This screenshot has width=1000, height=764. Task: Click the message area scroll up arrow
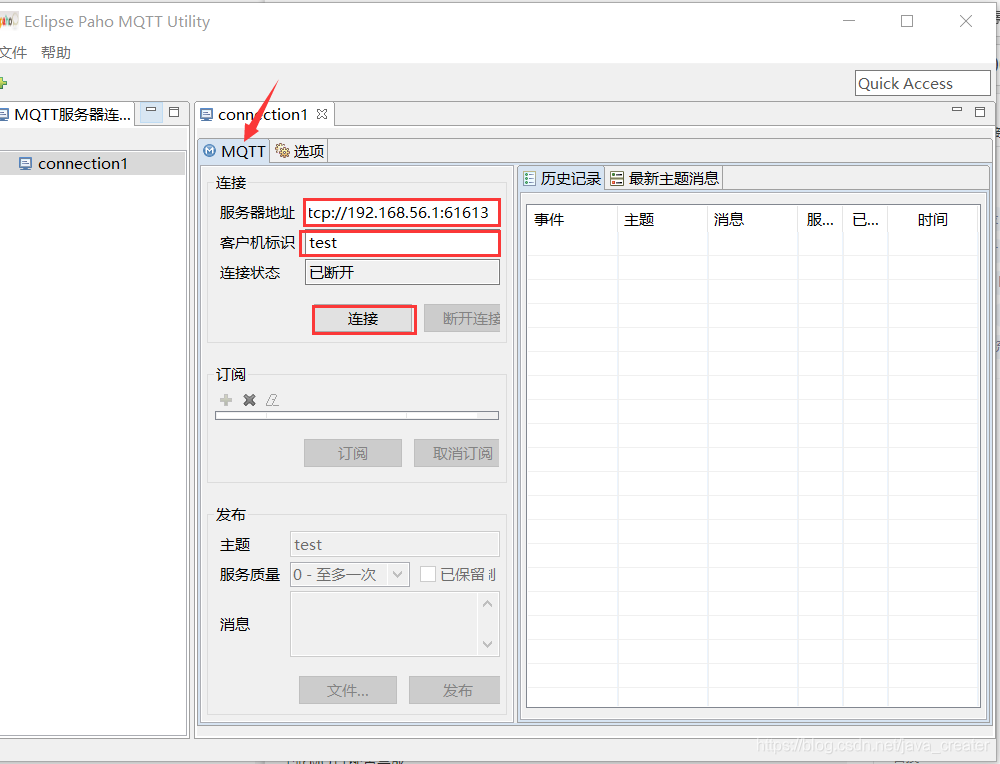488,603
